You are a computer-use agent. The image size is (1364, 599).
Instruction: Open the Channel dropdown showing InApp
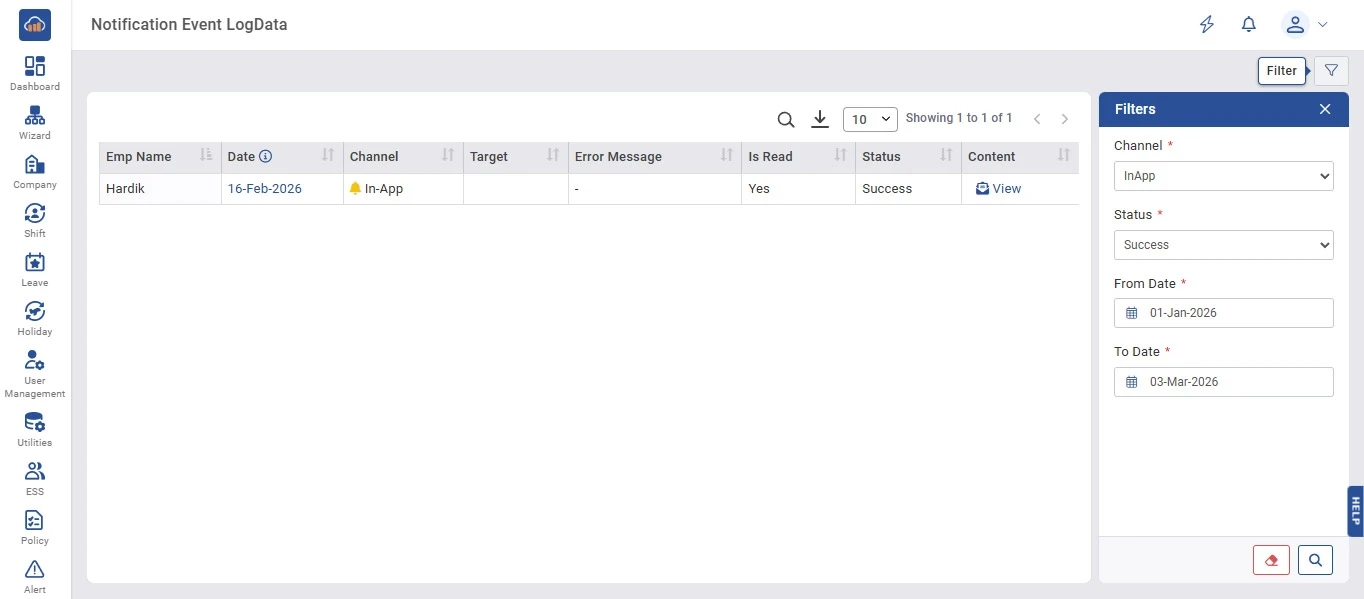coord(1223,176)
